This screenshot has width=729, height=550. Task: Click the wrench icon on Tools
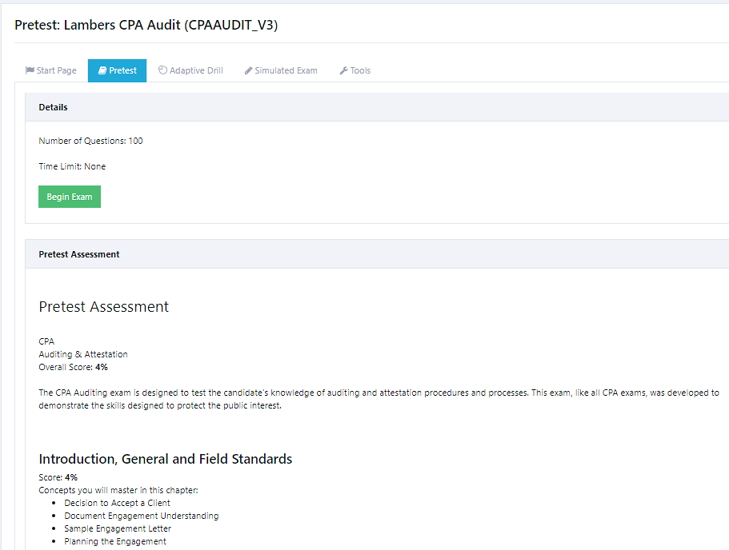pyautogui.click(x=344, y=71)
